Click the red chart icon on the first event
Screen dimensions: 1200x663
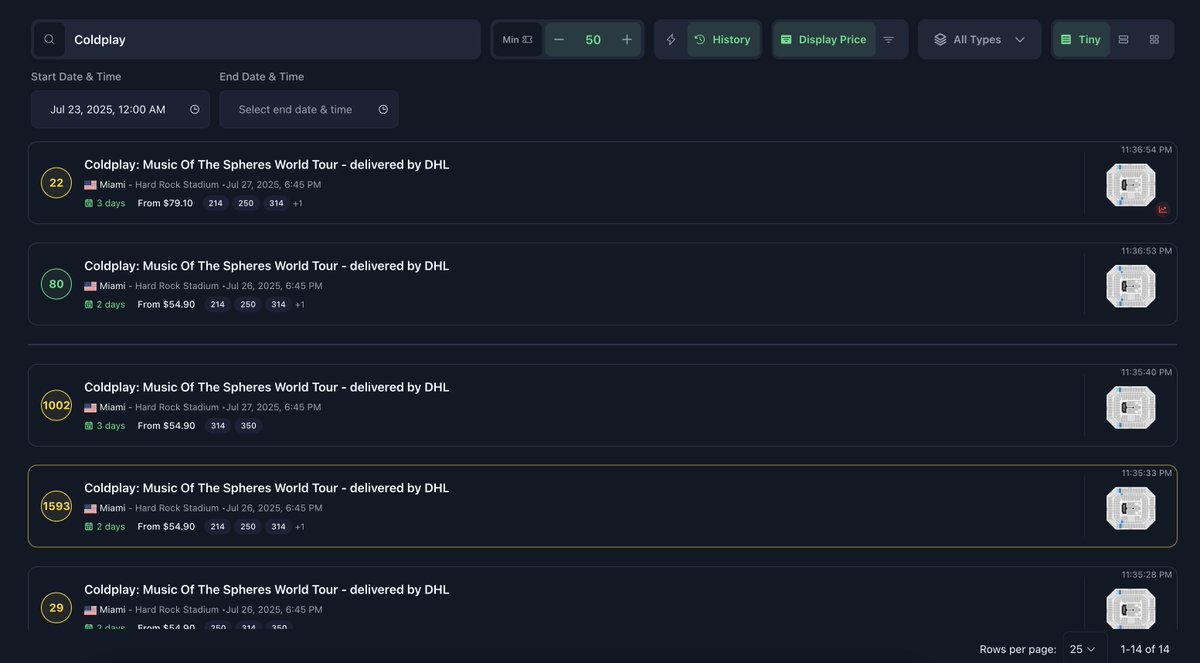(1162, 210)
